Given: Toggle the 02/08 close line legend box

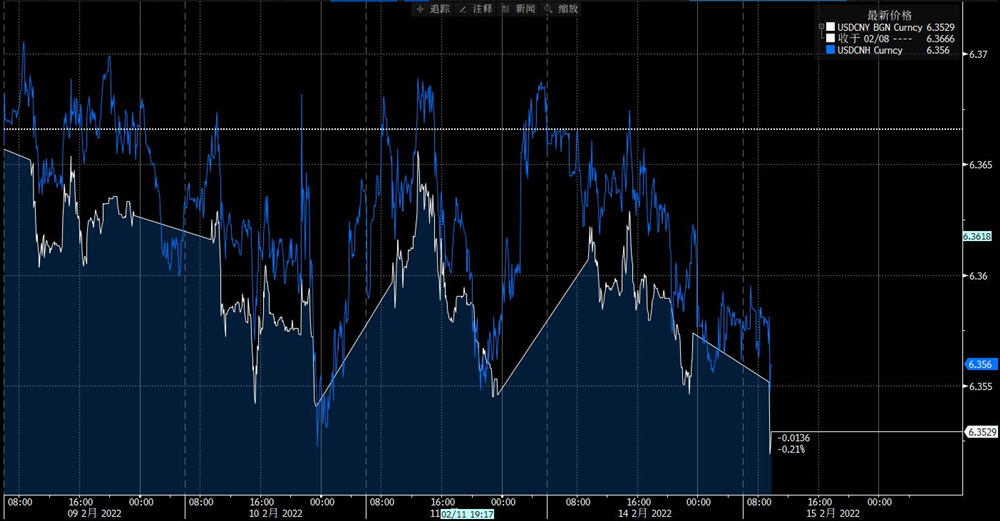Looking at the screenshot, I should click(x=829, y=38).
